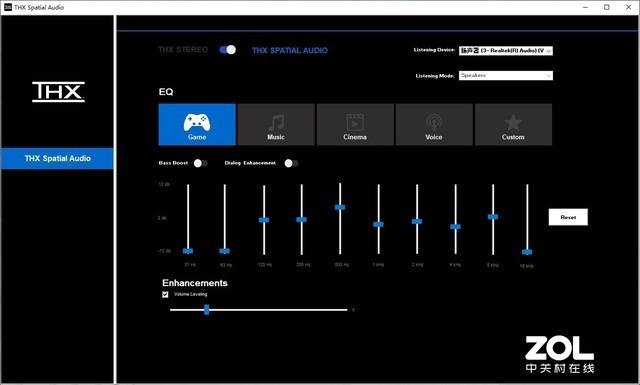
Task: Reset the EQ with Reset button
Action: click(x=568, y=217)
